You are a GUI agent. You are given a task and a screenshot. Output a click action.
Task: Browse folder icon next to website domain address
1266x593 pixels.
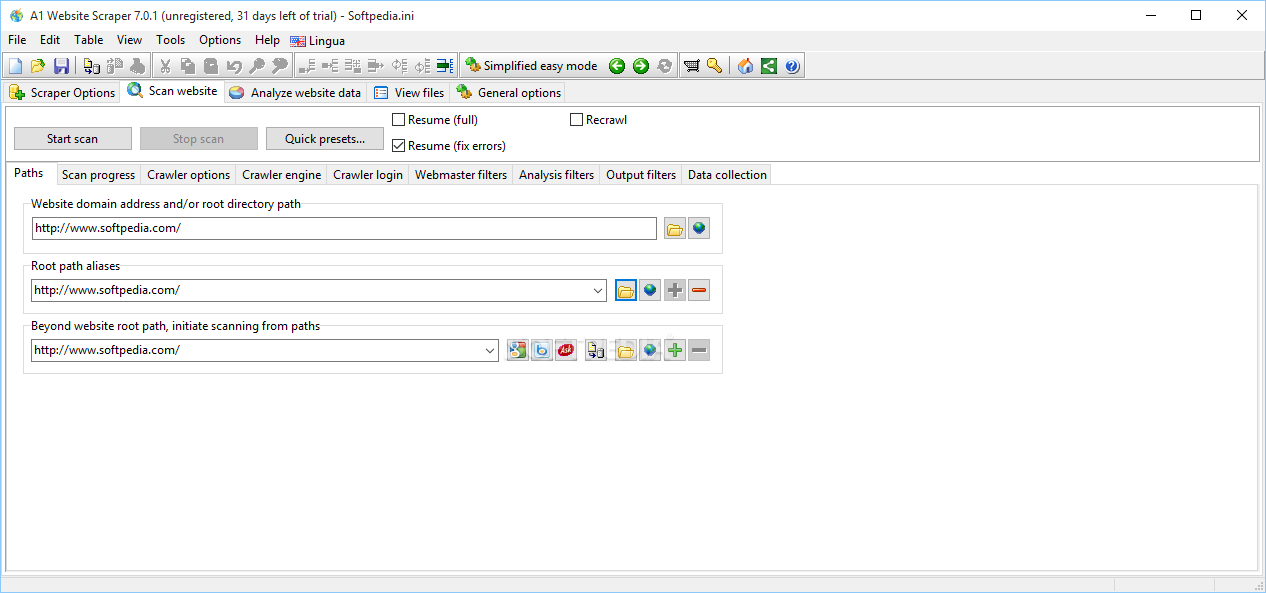[675, 229]
